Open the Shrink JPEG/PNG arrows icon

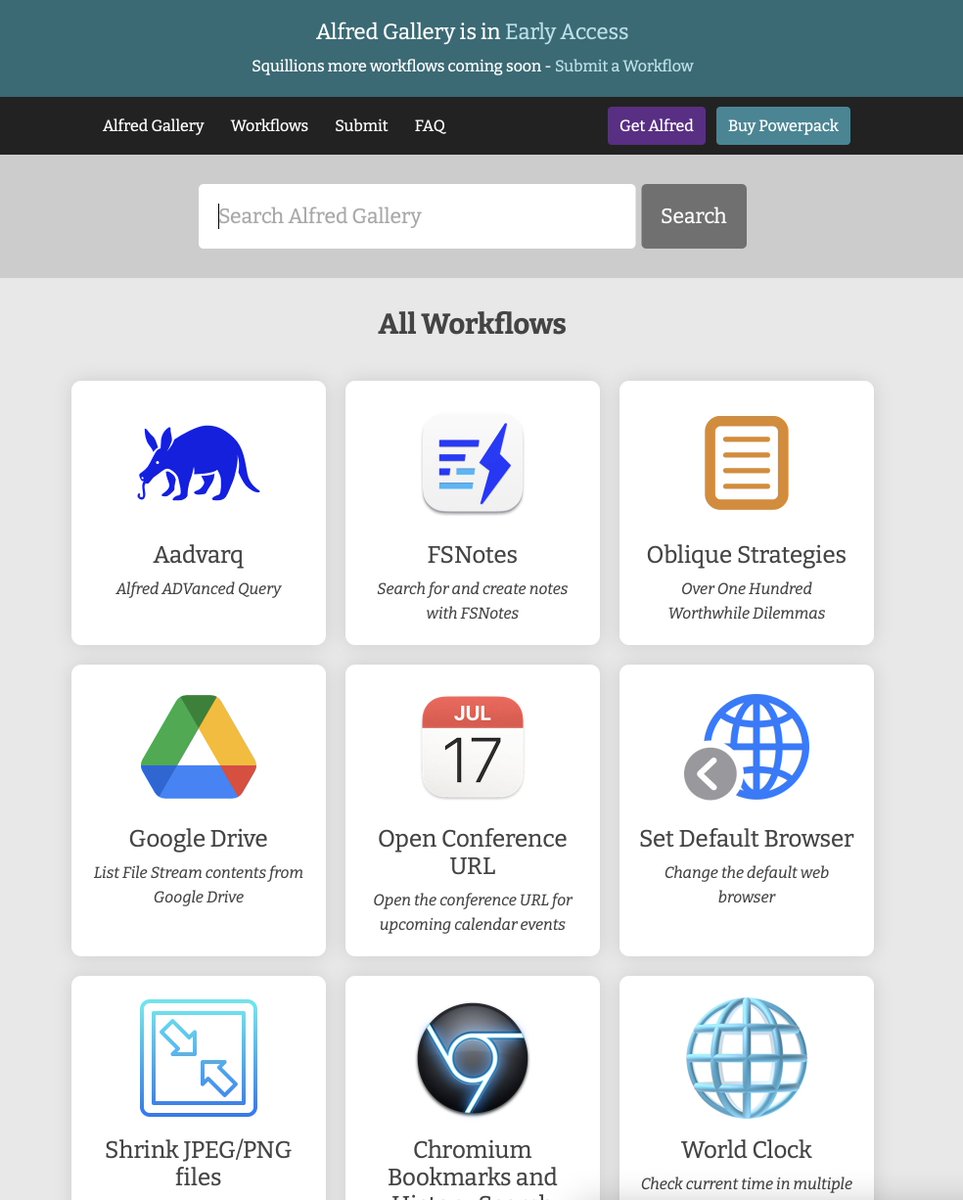(199, 1058)
